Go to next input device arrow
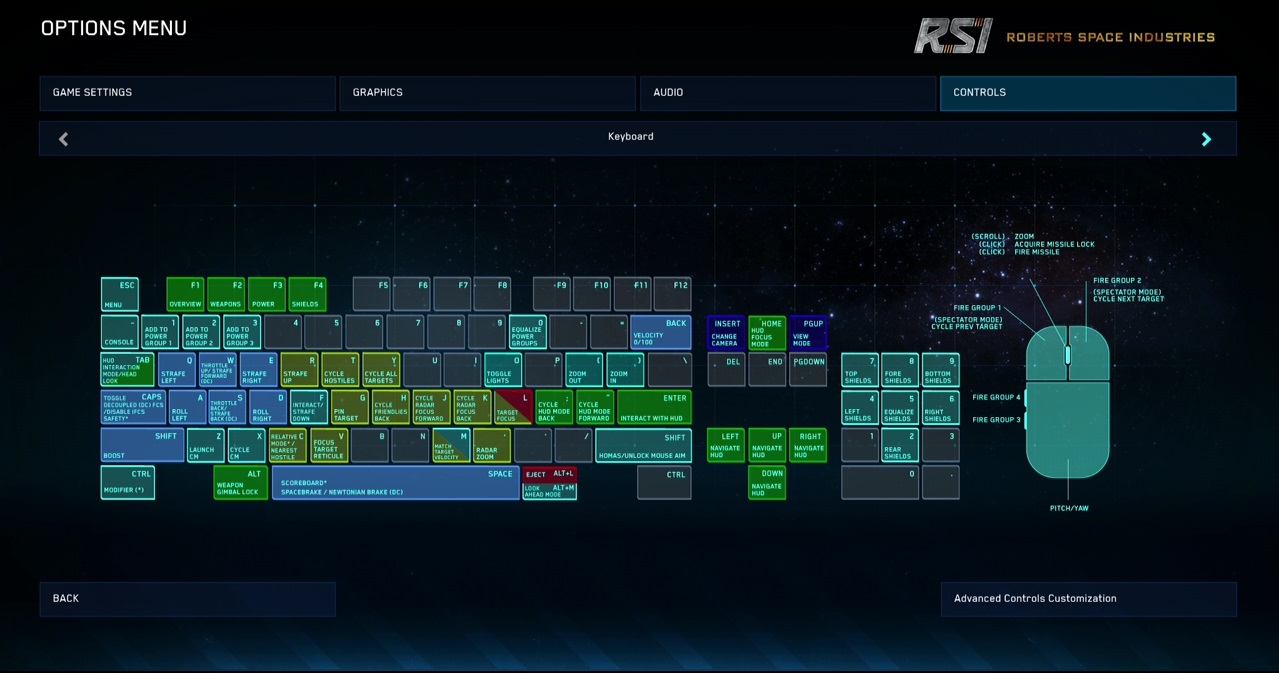The height and width of the screenshot is (673, 1279). (1206, 139)
